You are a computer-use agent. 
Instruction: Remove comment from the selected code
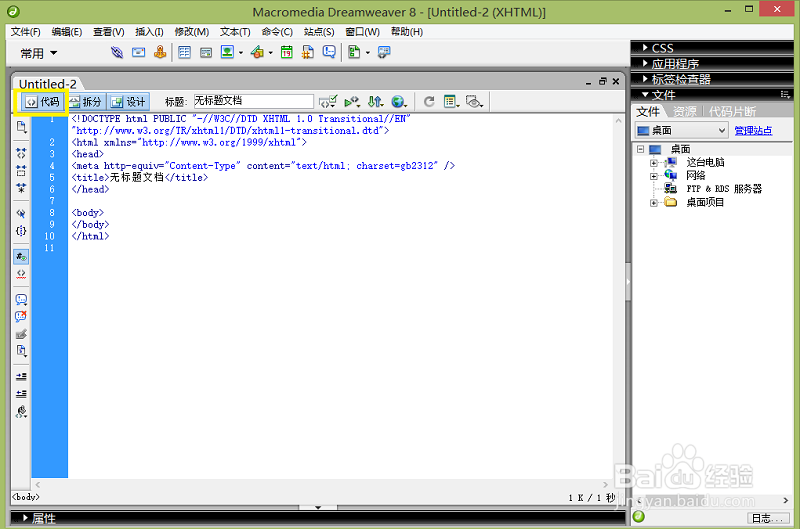21,317
